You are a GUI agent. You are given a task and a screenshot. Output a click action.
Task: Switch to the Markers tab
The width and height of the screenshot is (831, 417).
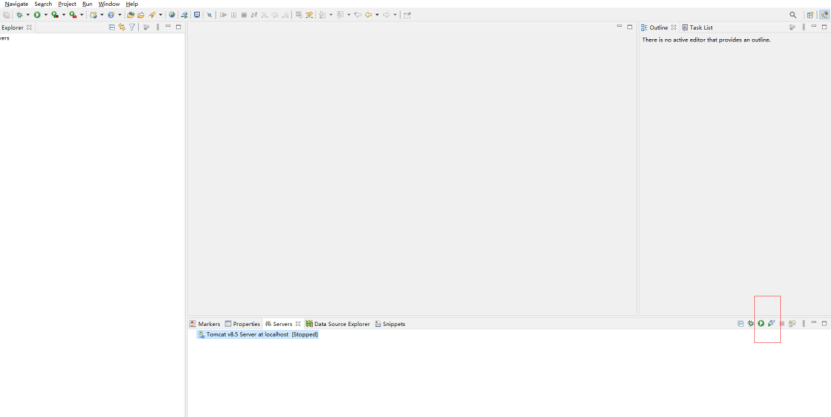[205, 324]
